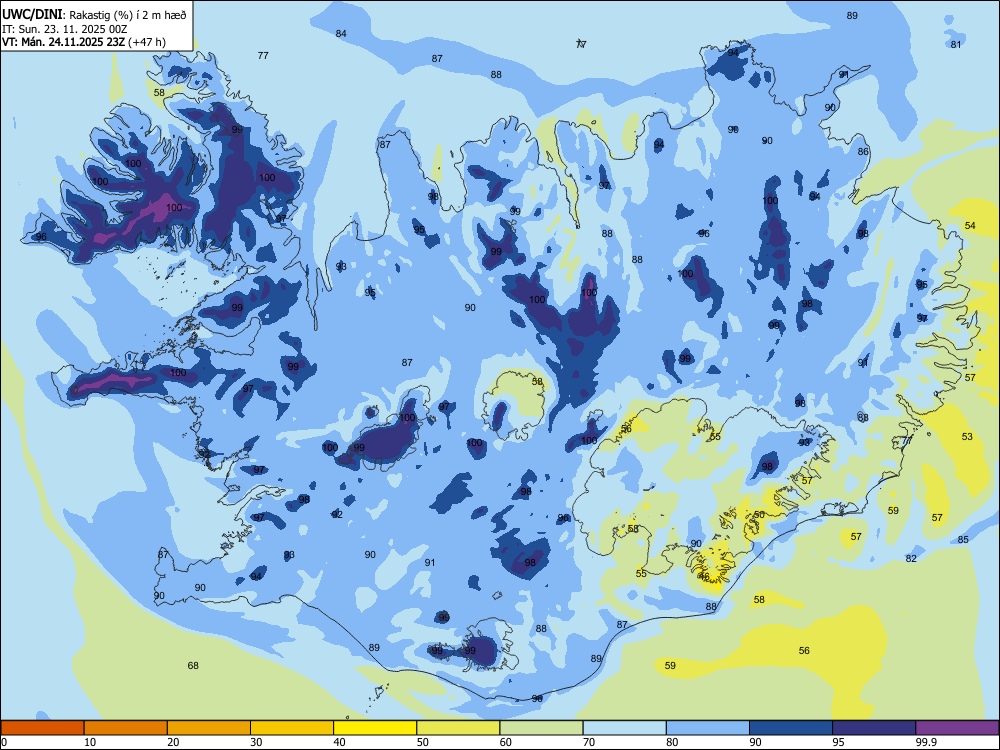Pick the 80–90 blue legend swatch
The image size is (1000, 750).
point(708,728)
